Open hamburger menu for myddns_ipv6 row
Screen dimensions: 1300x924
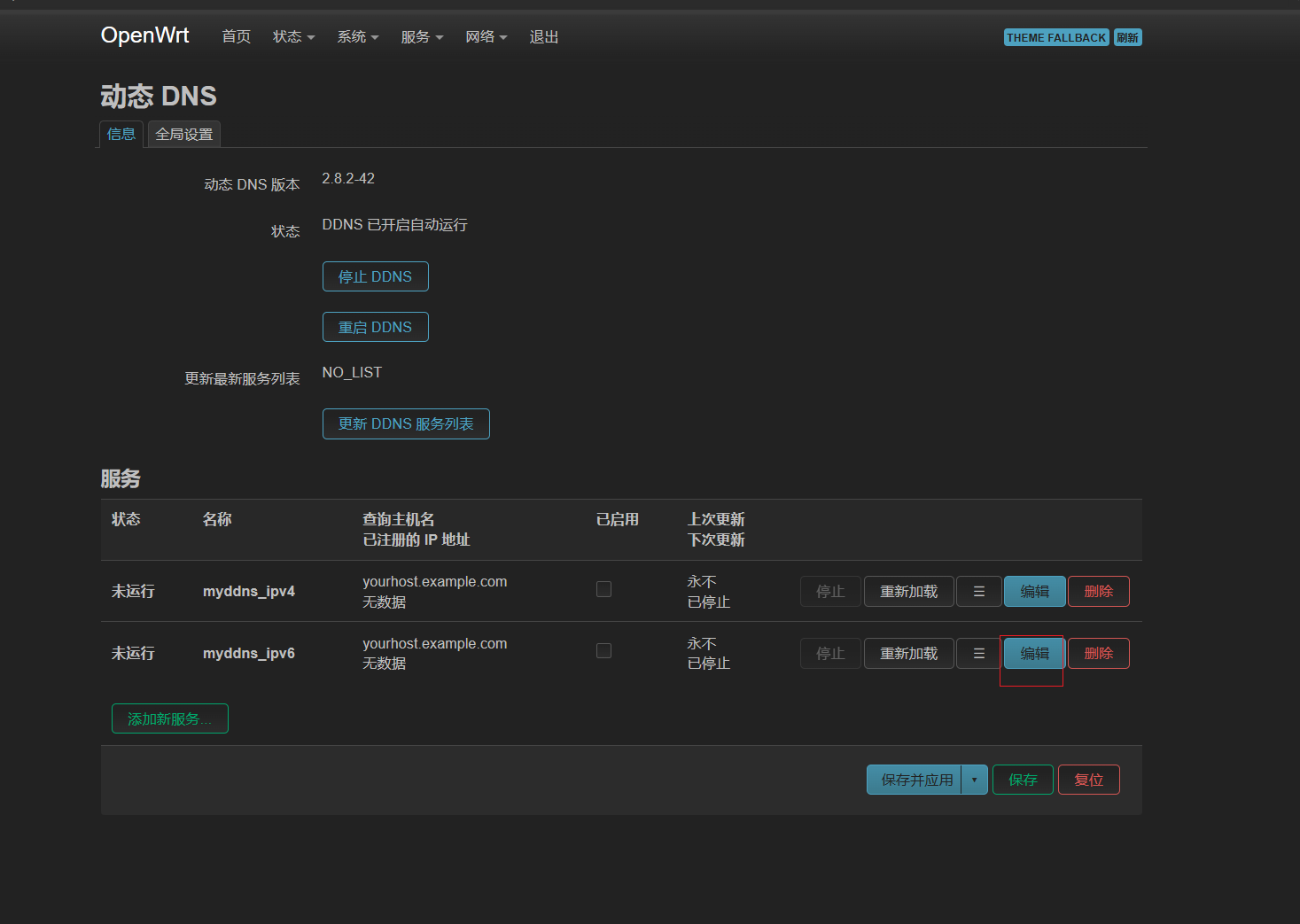click(x=978, y=654)
